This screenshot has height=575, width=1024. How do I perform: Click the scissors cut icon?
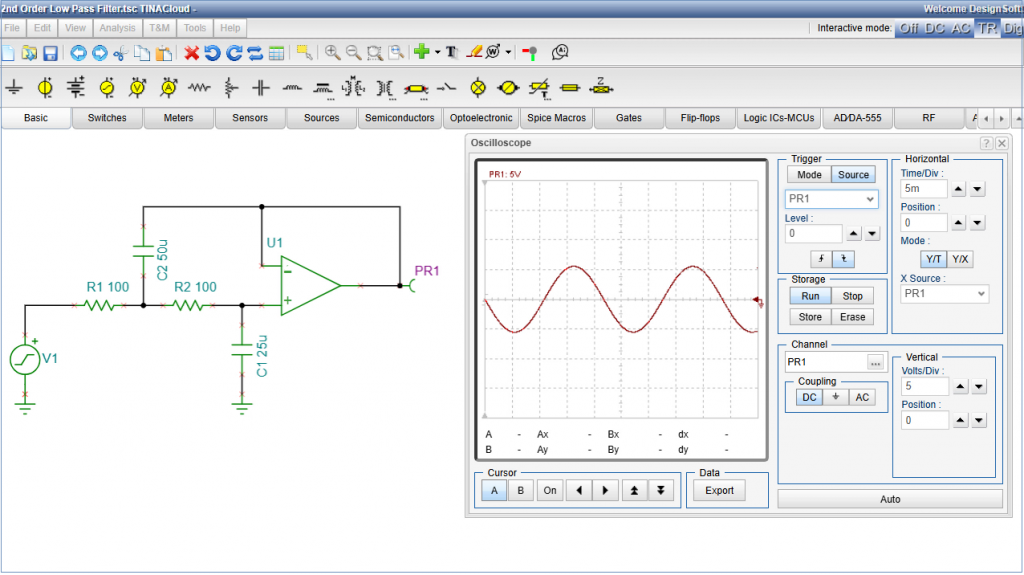tap(121, 53)
